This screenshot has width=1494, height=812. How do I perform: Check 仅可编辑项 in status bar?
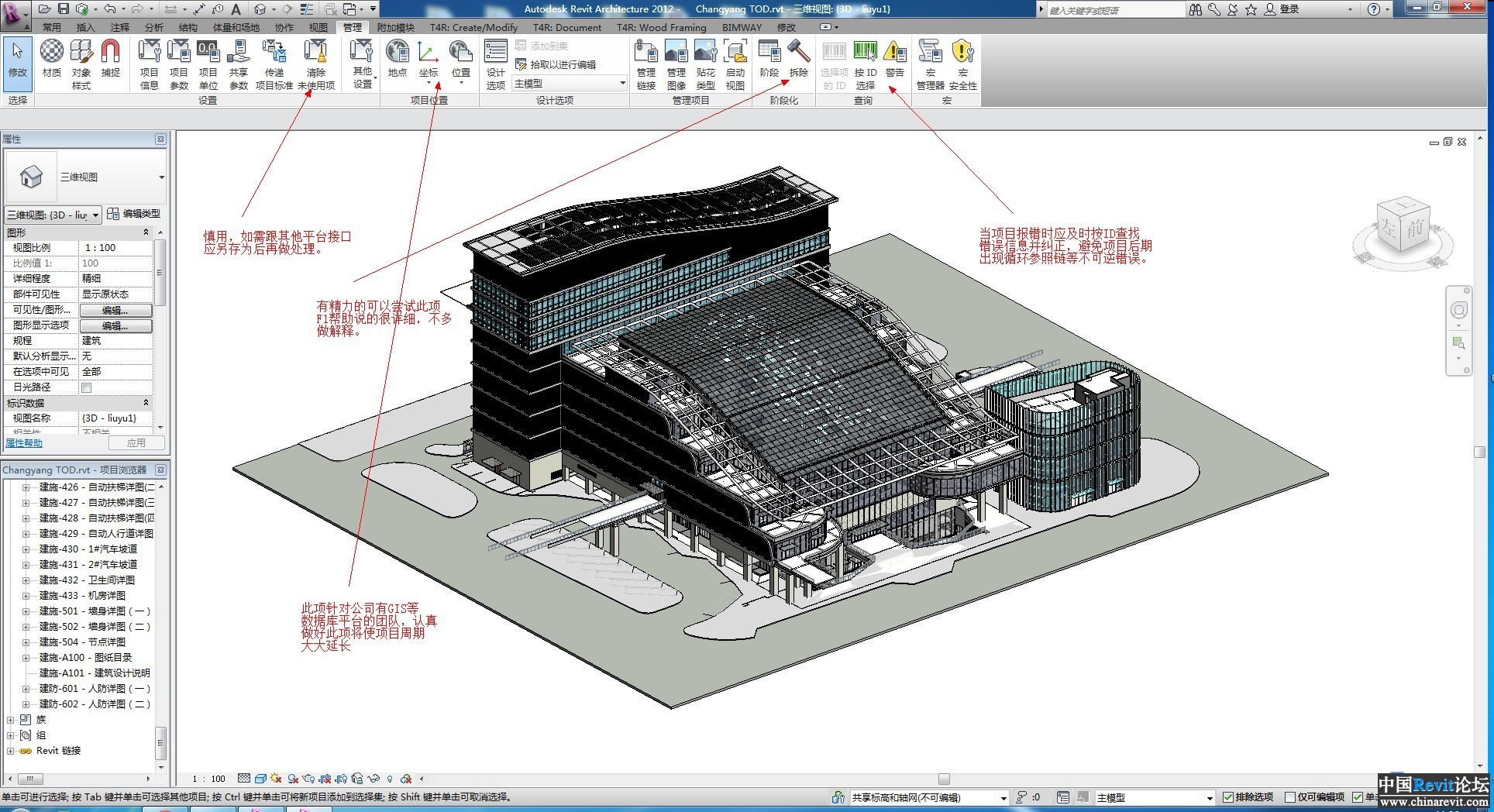[1290, 797]
